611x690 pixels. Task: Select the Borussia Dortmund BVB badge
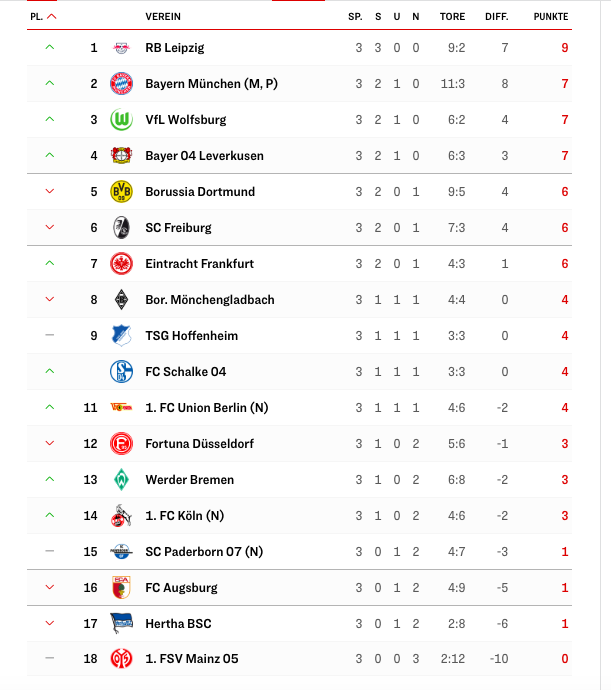(x=121, y=191)
